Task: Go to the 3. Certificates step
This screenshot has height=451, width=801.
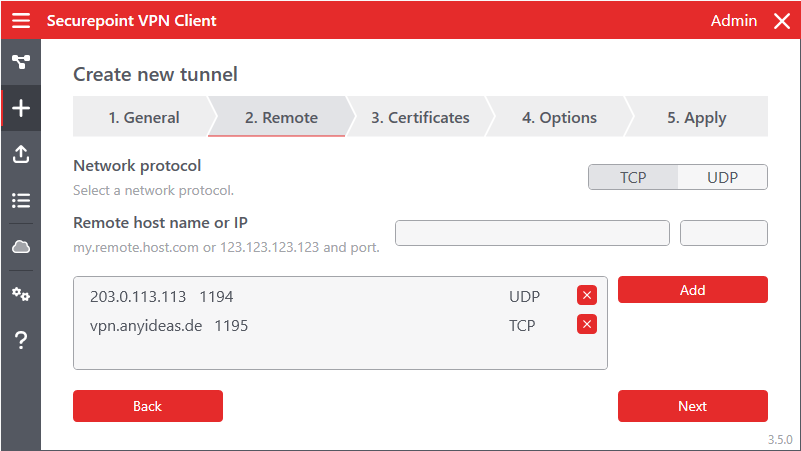Action: tap(420, 117)
